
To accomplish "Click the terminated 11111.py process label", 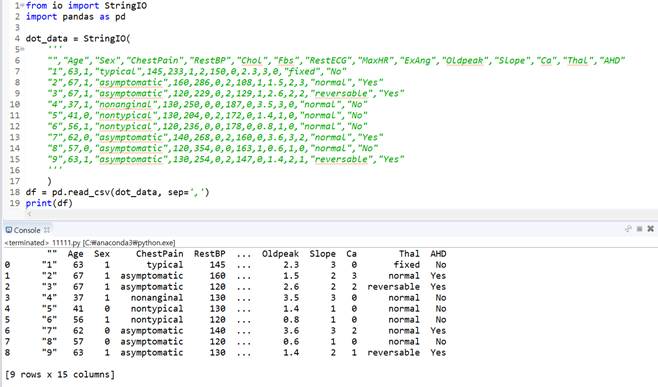I will (x=90, y=243).
